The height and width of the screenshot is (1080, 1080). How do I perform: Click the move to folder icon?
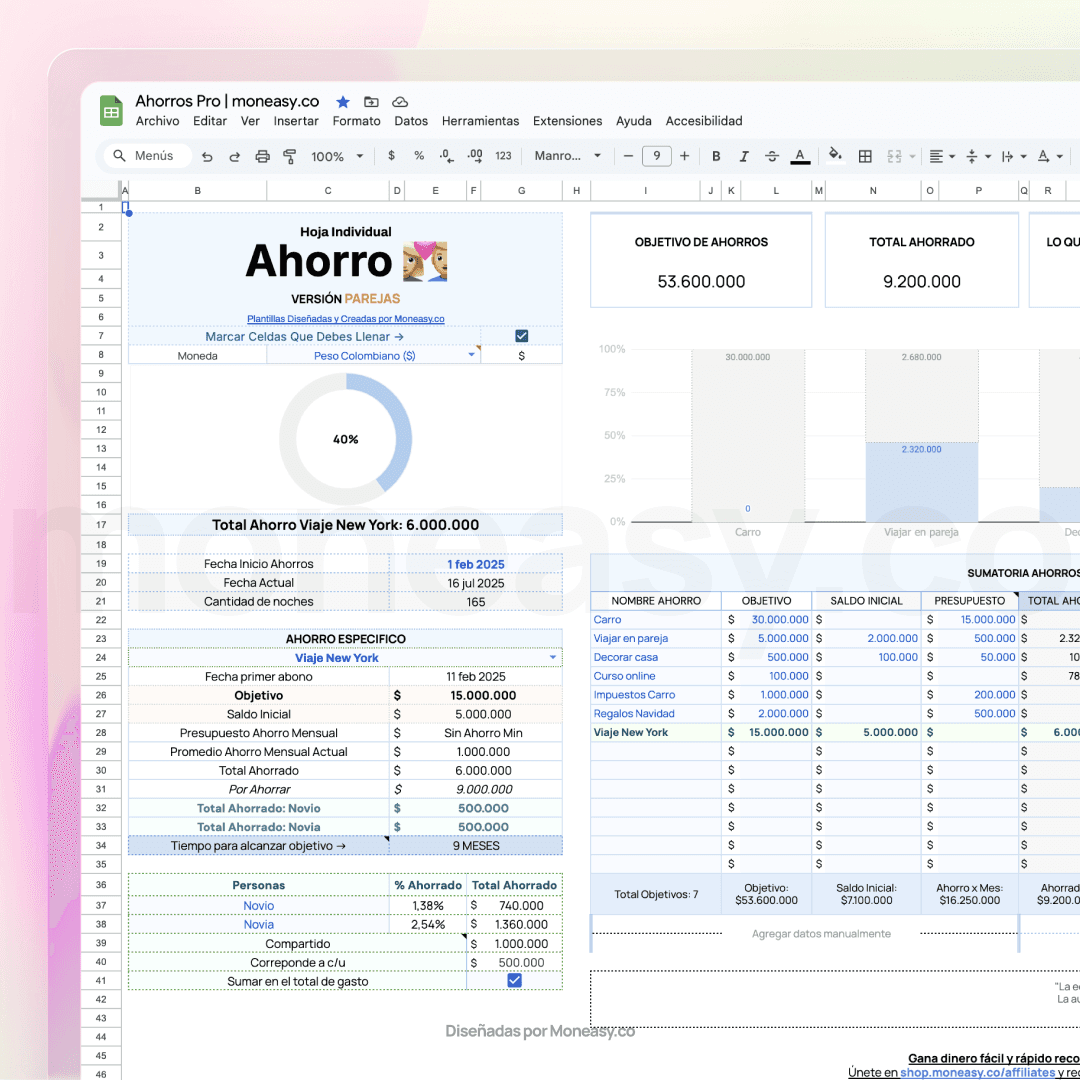tap(371, 102)
